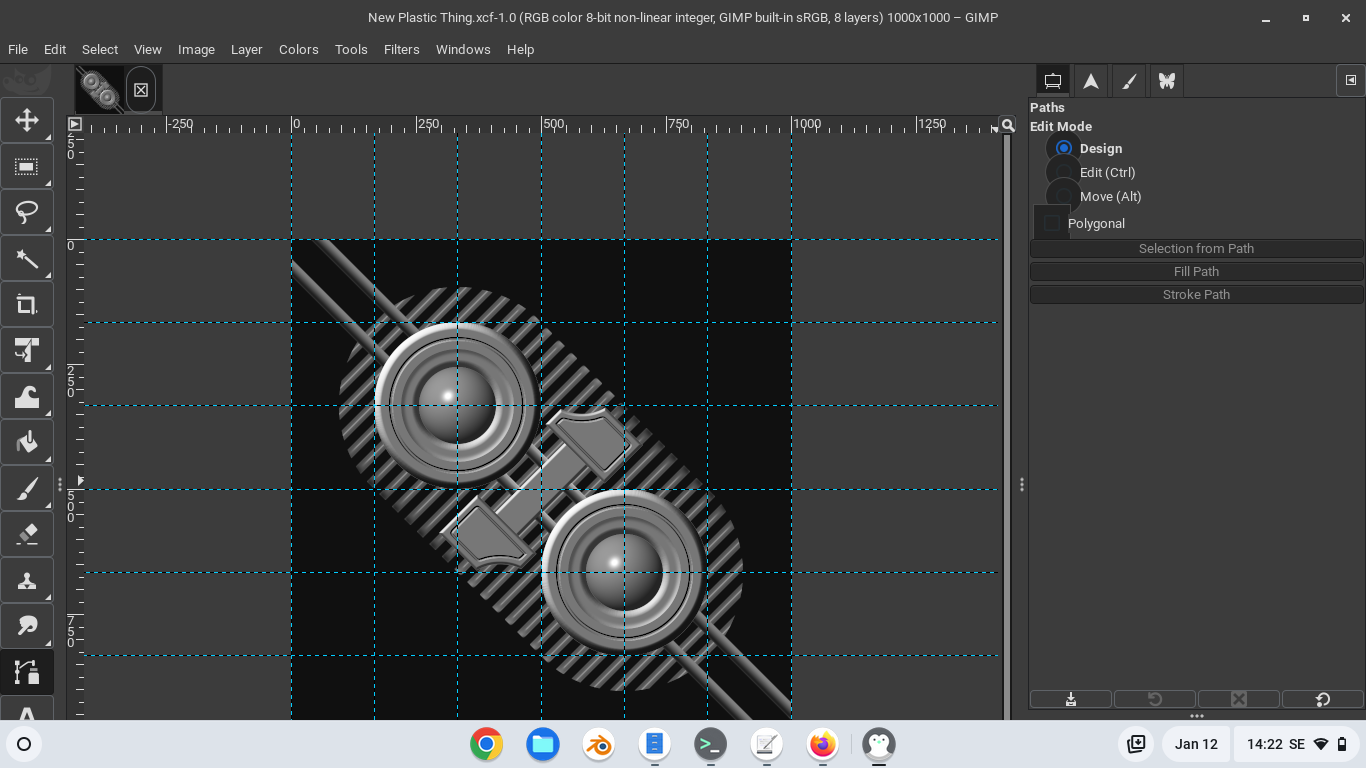This screenshot has width=1366, height=768.
Task: Activate the Fuzzy Select wand tool
Action: click(27, 259)
